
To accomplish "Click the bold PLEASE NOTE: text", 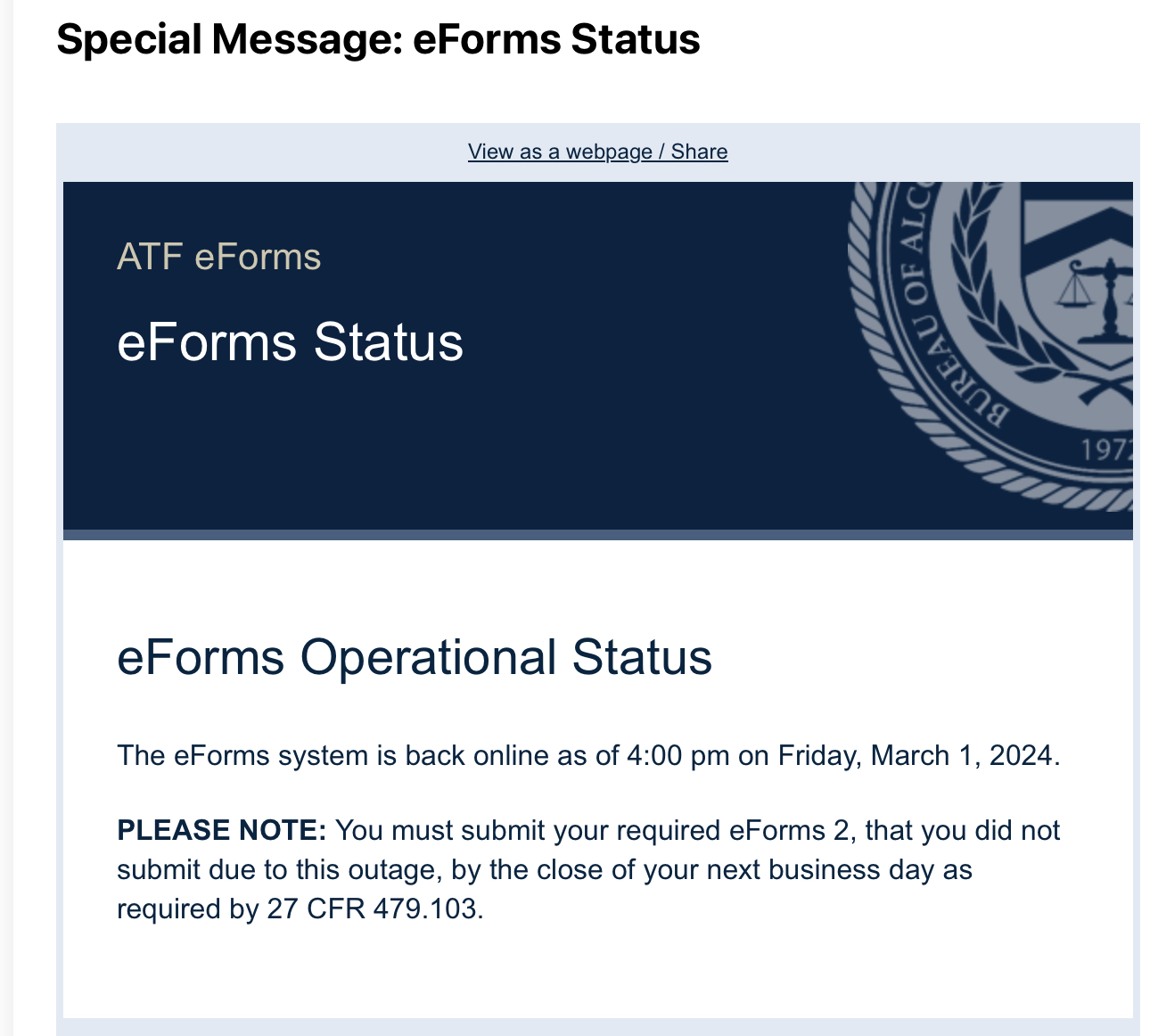I will pos(222,830).
